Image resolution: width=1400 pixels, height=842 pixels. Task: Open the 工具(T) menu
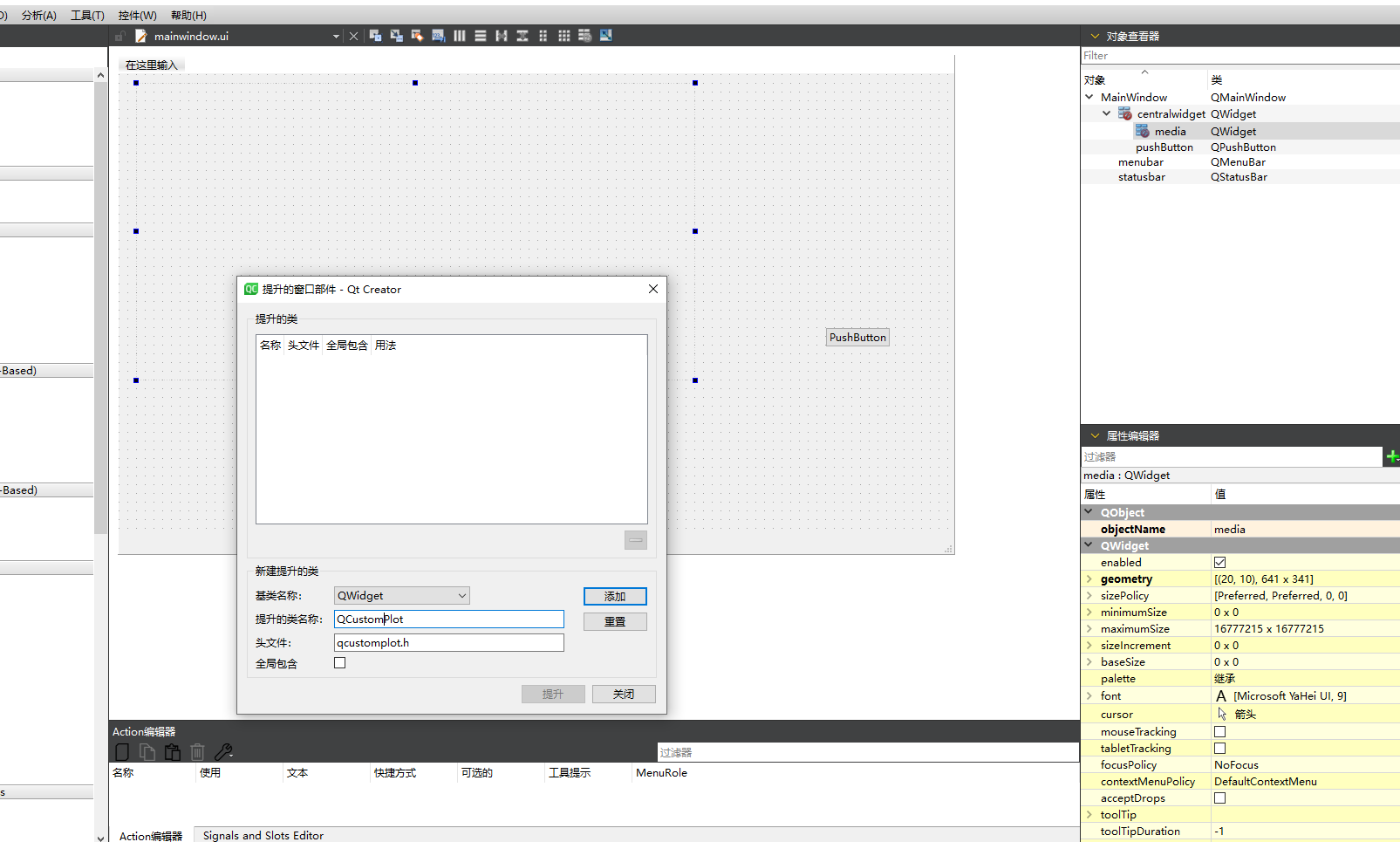point(87,16)
